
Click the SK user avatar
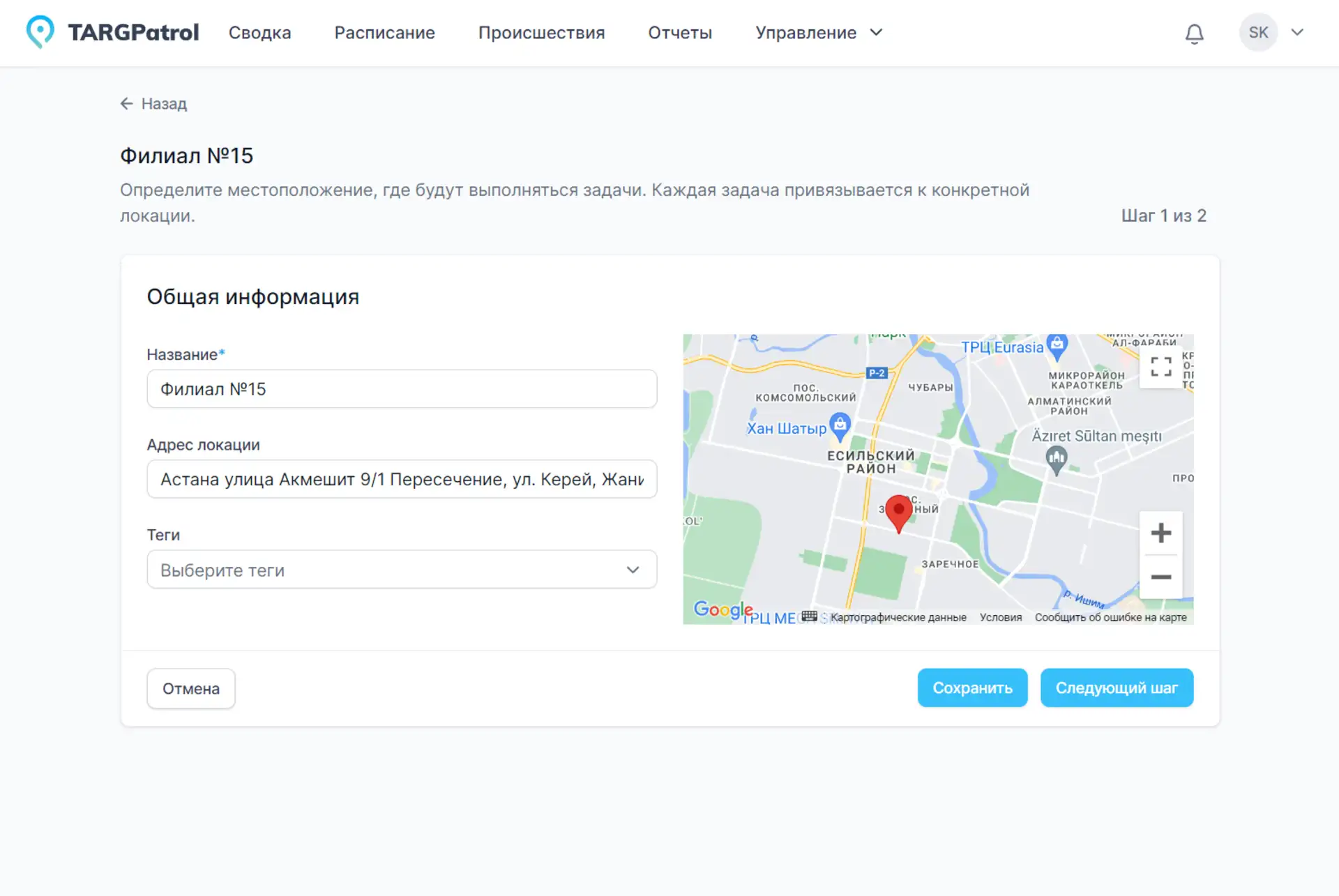click(x=1257, y=33)
